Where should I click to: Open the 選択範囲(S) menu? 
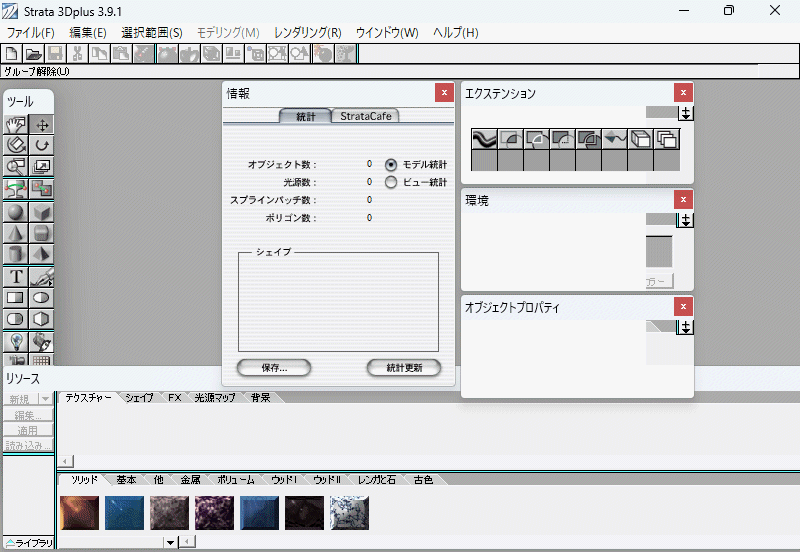(x=152, y=33)
